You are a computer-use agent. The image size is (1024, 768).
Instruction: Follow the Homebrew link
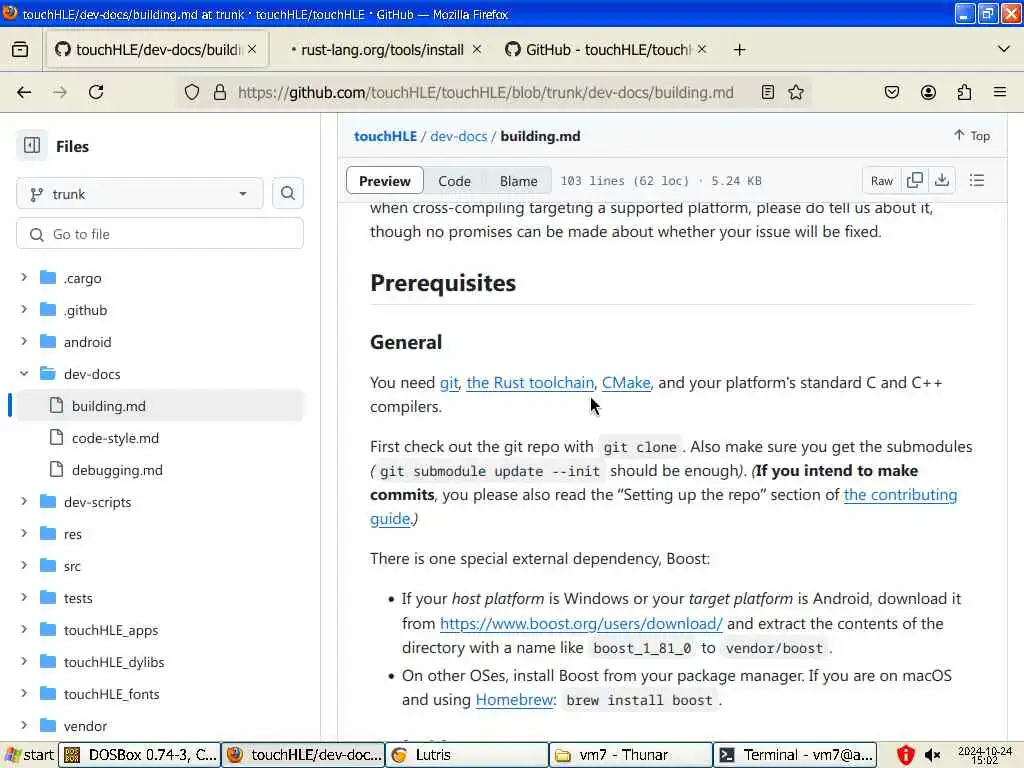coord(515,699)
